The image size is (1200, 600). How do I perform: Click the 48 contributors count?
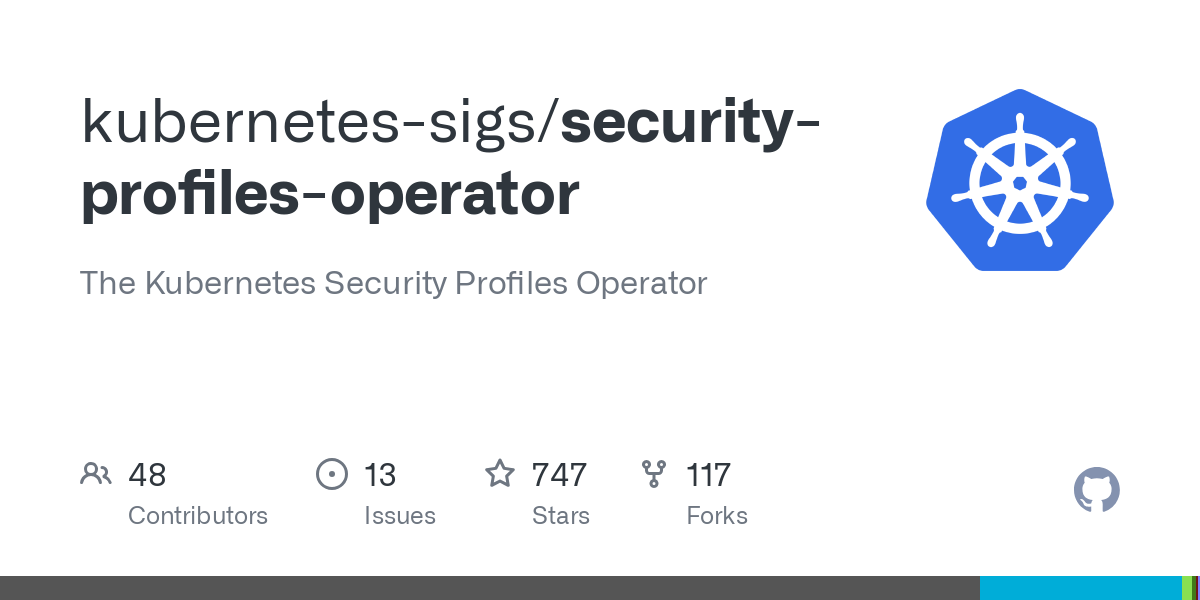click(x=147, y=474)
